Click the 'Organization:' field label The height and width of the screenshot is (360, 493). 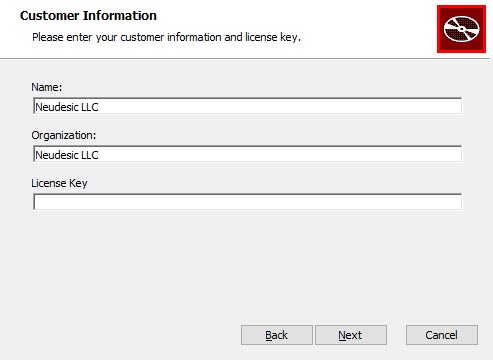[x=64, y=135]
